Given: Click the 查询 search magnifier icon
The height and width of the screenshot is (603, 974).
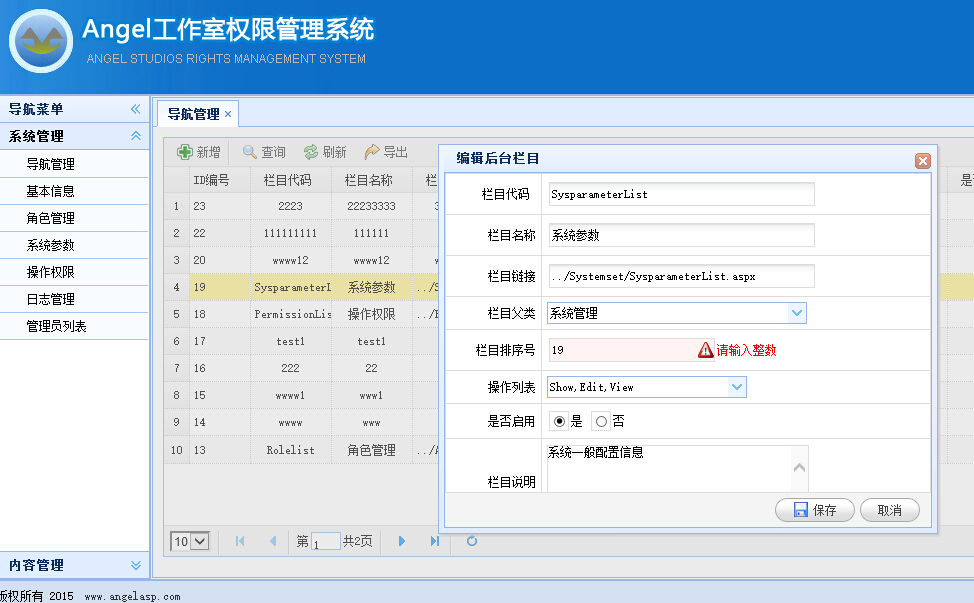Looking at the screenshot, I should coord(250,152).
